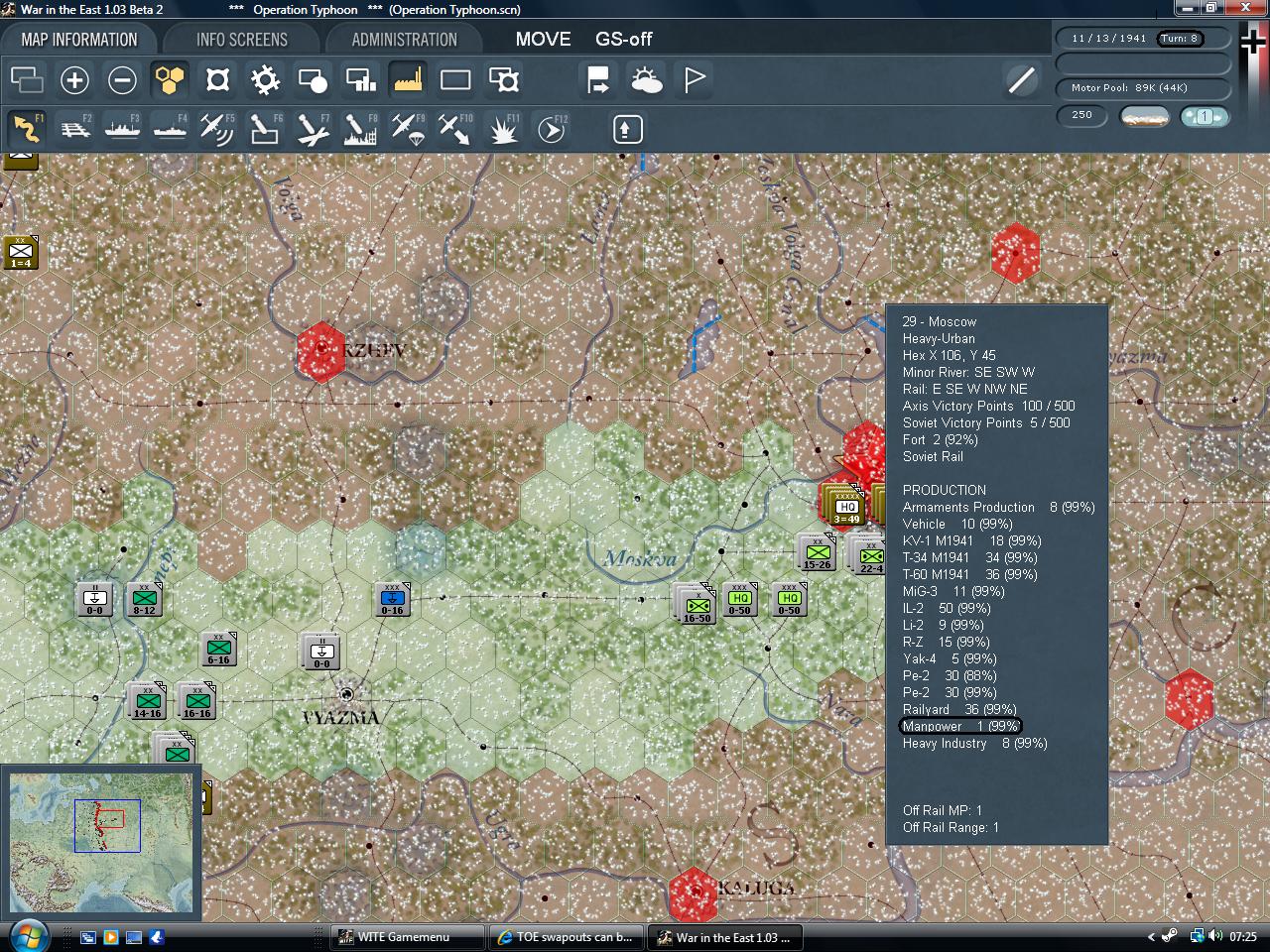The width and height of the screenshot is (1270, 952).
Task: Select F5 air recon mode icon
Action: point(217,129)
